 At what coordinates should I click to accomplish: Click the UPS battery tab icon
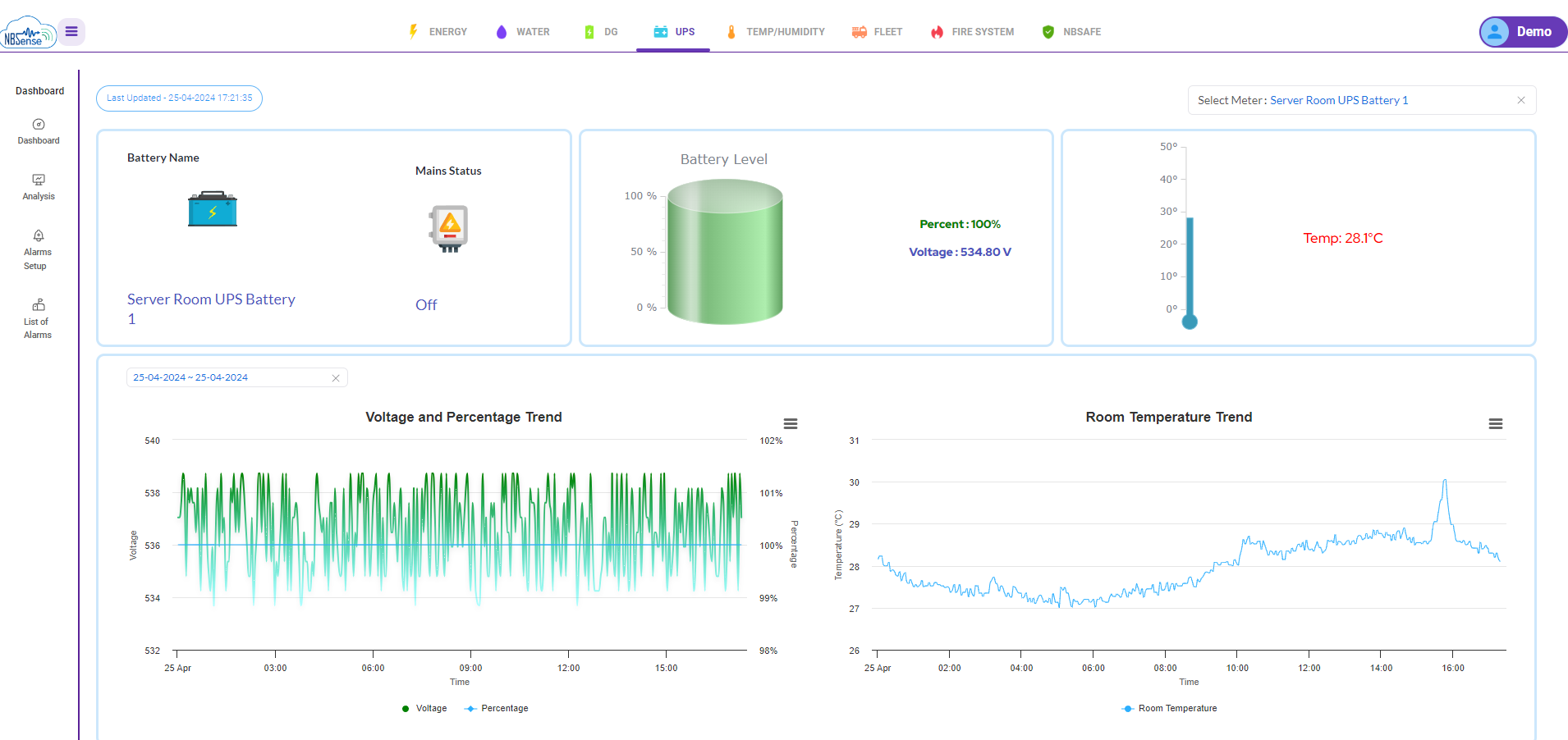coord(661,32)
